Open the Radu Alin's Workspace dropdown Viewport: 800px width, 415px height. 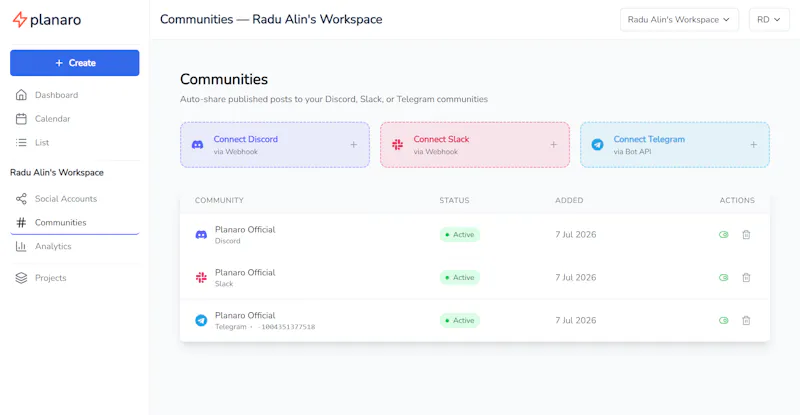pos(679,19)
